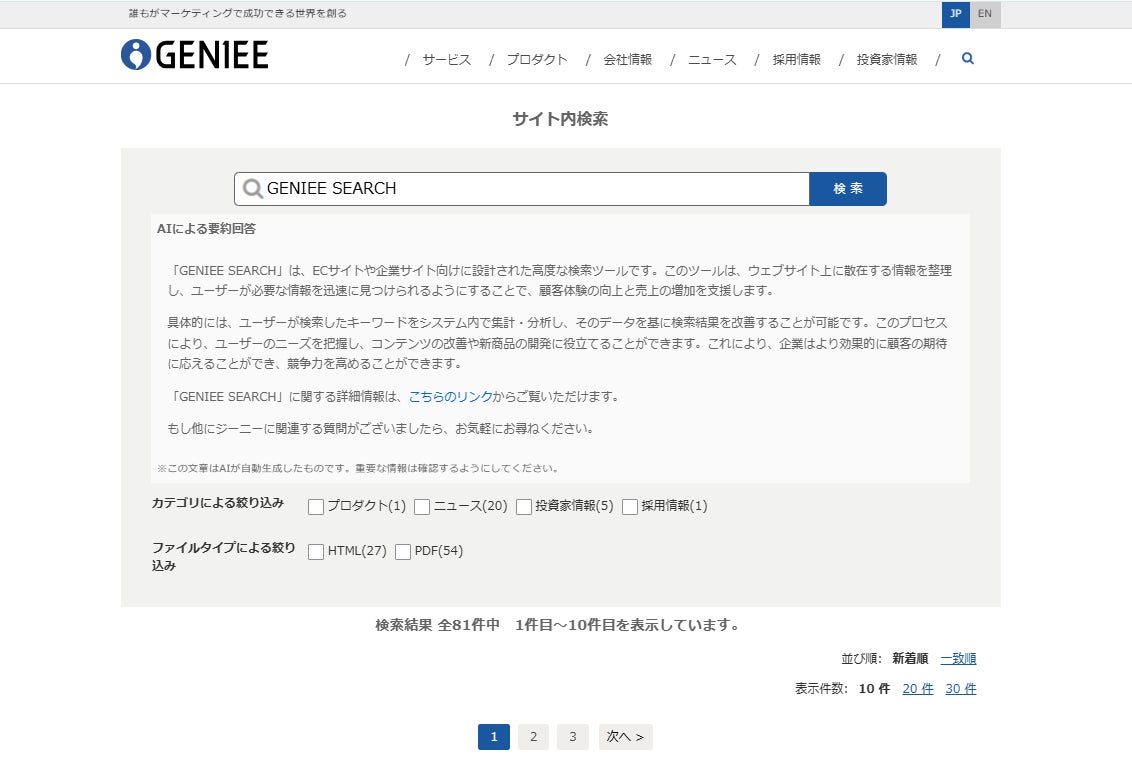Open the プロダクト menu
1132x772 pixels.
[537, 59]
